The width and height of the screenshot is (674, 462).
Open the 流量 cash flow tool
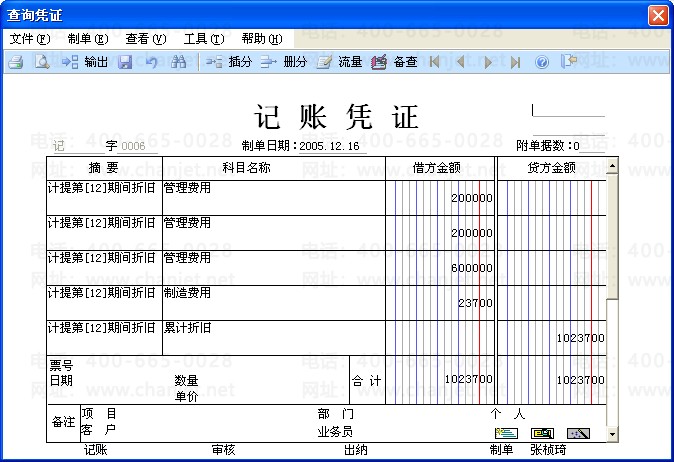[x=339, y=62]
